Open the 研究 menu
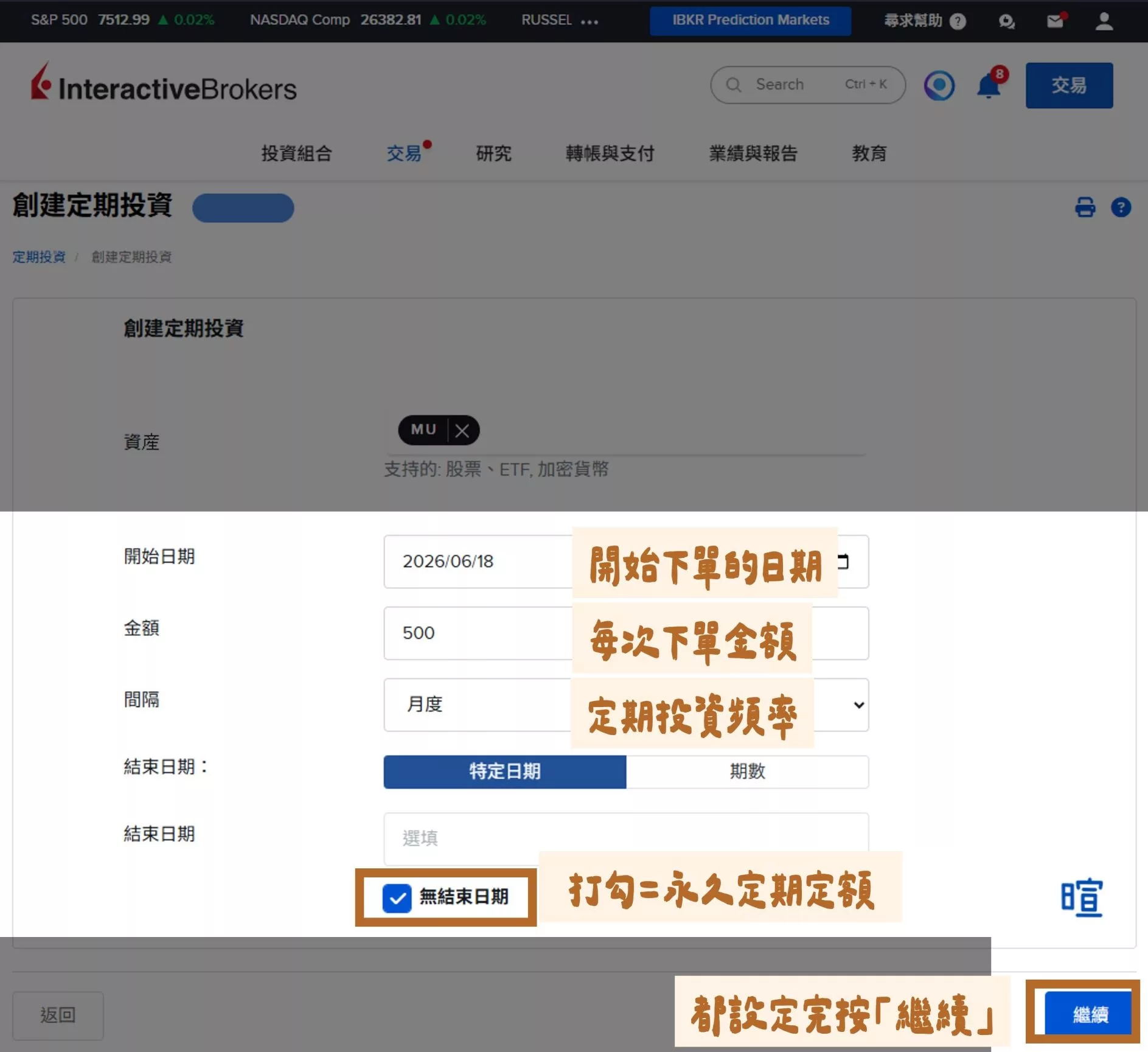Image resolution: width=1148 pixels, height=1052 pixels. 493,153
